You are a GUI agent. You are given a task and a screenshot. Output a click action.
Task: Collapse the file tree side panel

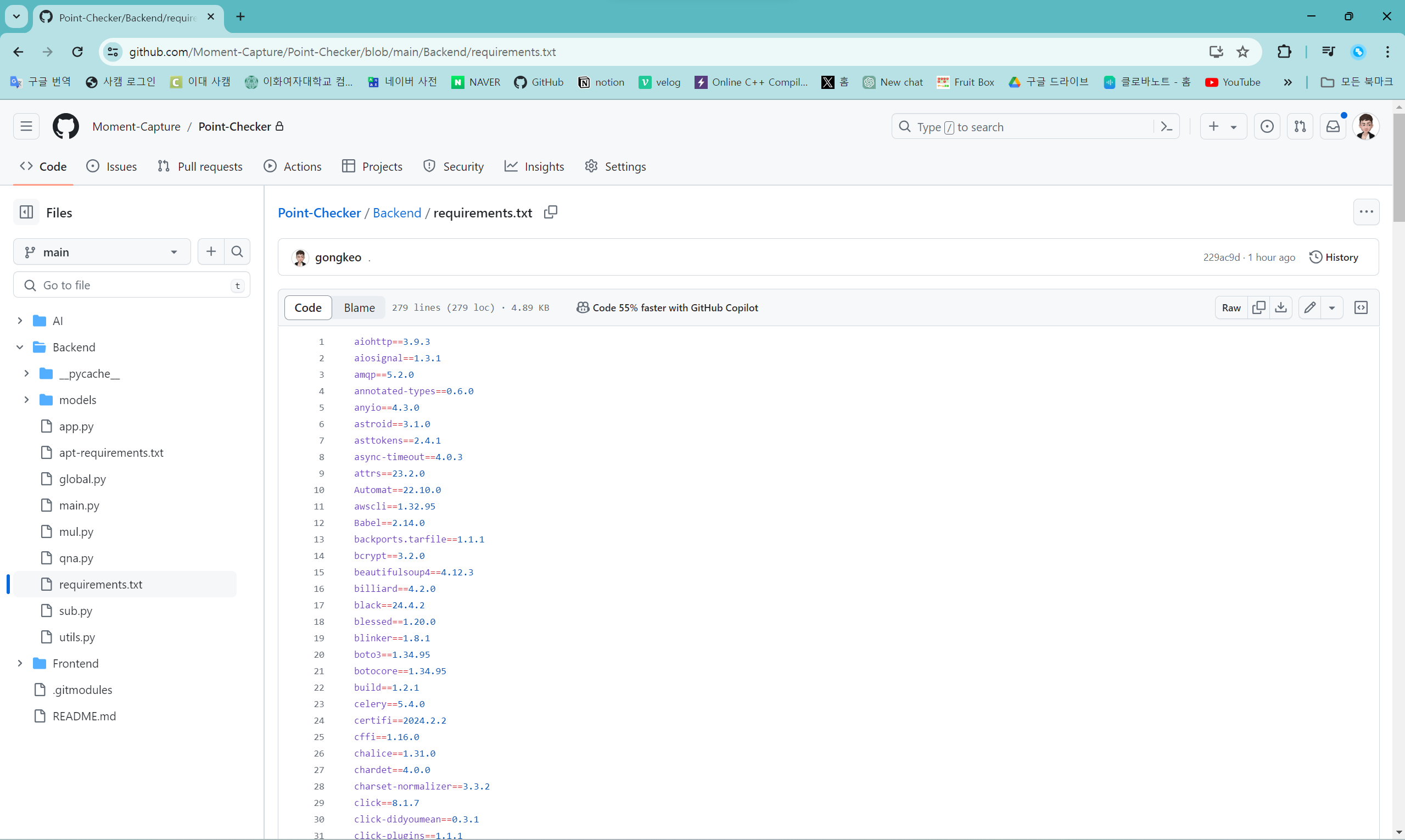point(26,212)
